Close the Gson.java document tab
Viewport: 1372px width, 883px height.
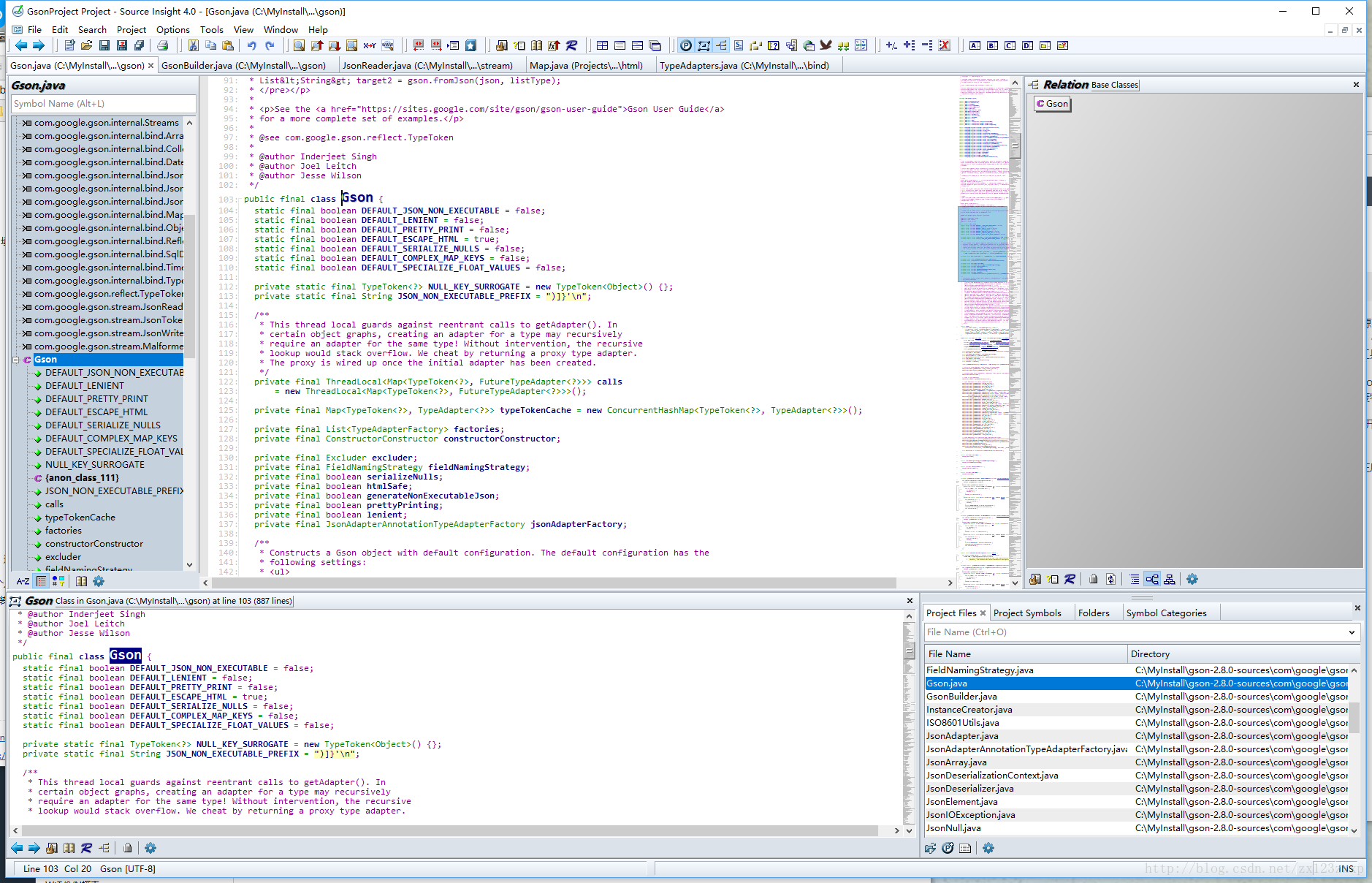click(151, 66)
